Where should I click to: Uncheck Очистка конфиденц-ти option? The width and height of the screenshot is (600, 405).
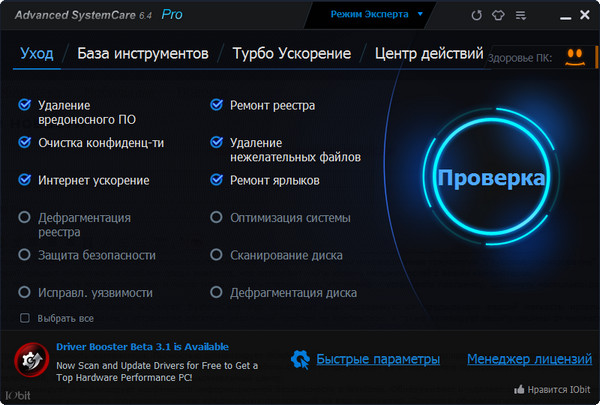pos(25,142)
